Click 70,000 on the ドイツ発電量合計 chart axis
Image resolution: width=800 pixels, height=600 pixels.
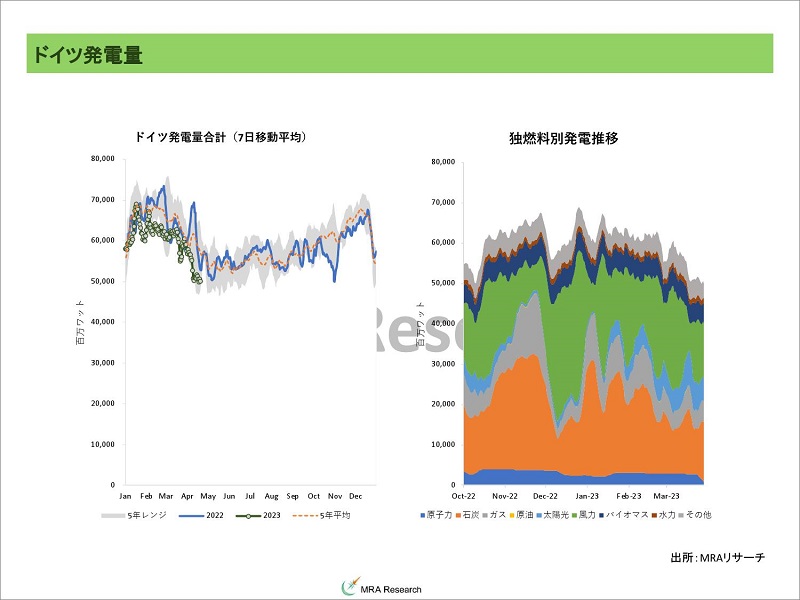point(103,199)
